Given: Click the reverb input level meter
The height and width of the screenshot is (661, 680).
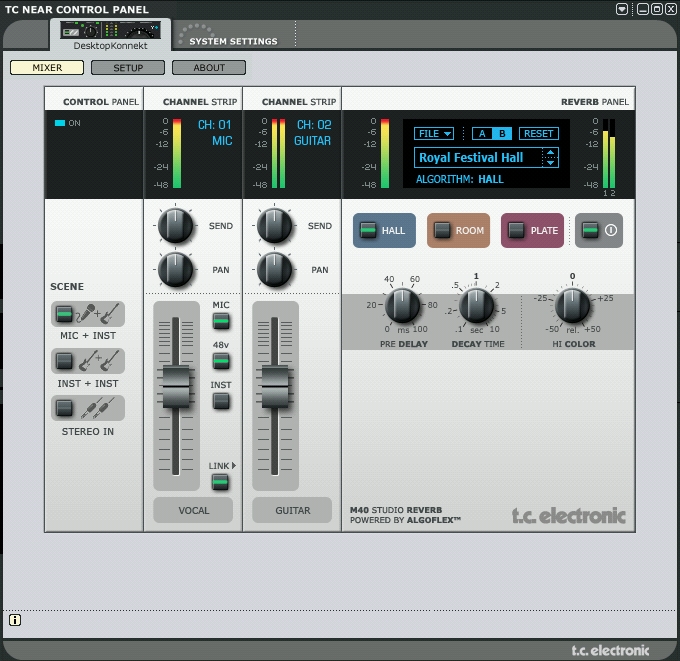Looking at the screenshot, I should tap(385, 153).
